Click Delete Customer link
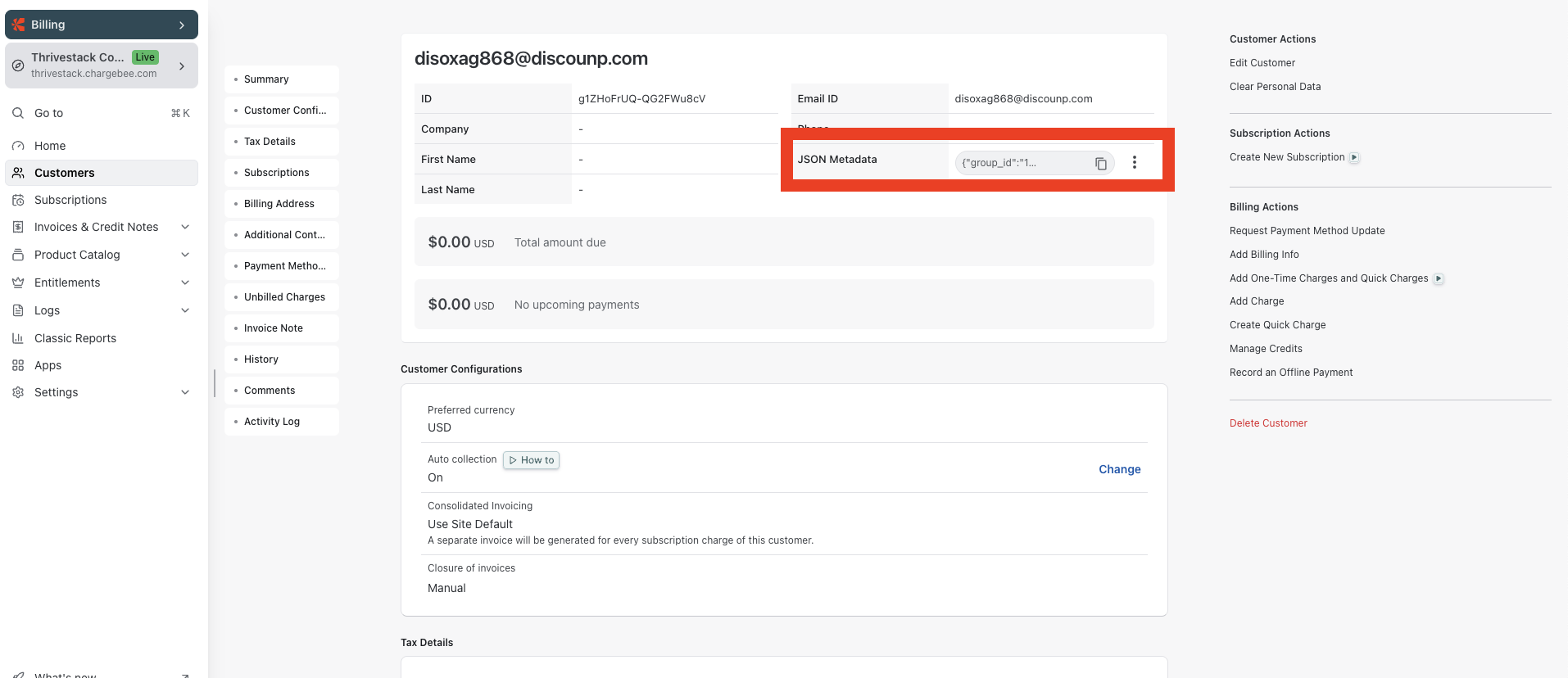This screenshot has width=1568, height=678. pyautogui.click(x=1268, y=423)
